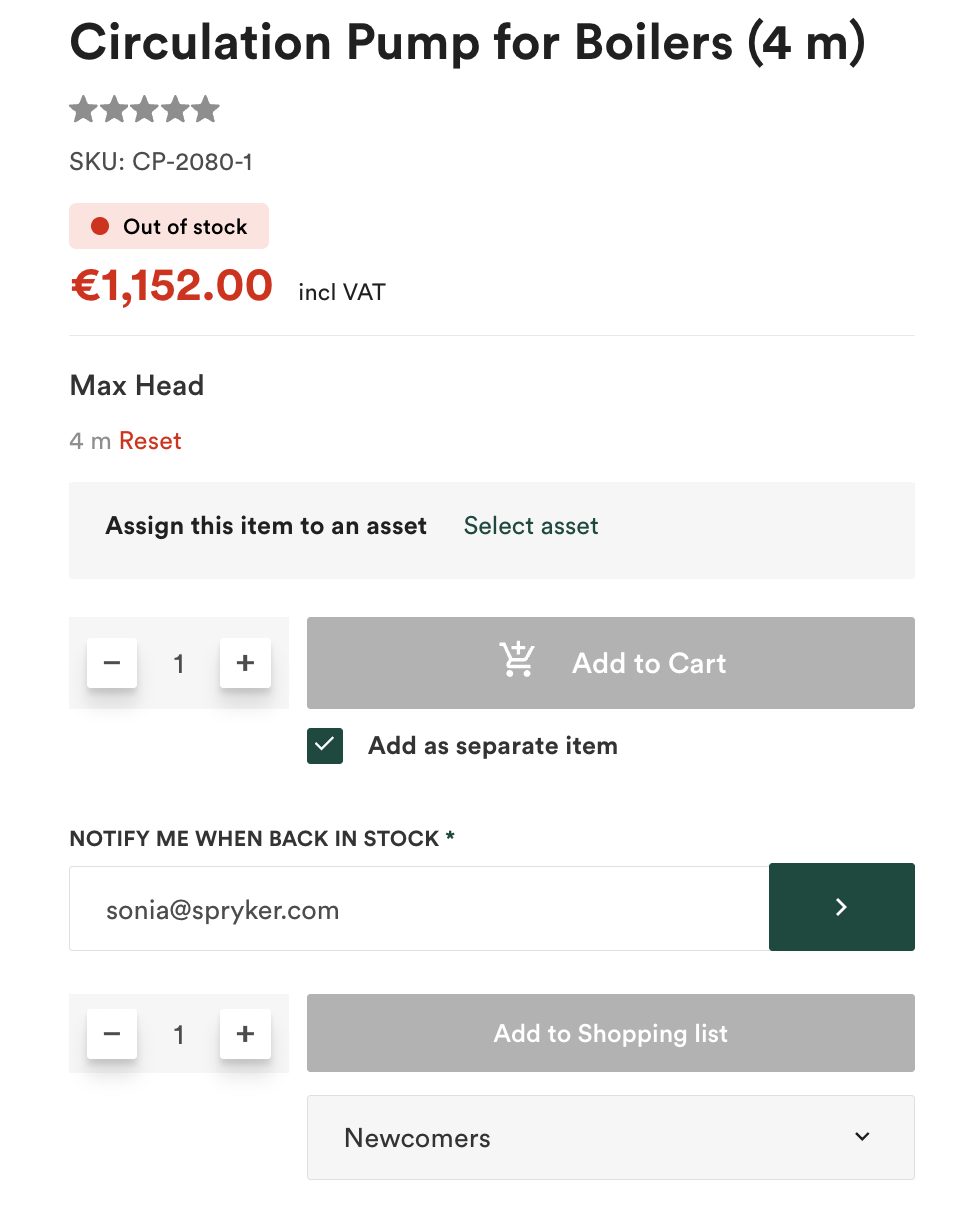Click the Out of stock status indicator
The height and width of the screenshot is (1222, 976).
click(168, 226)
